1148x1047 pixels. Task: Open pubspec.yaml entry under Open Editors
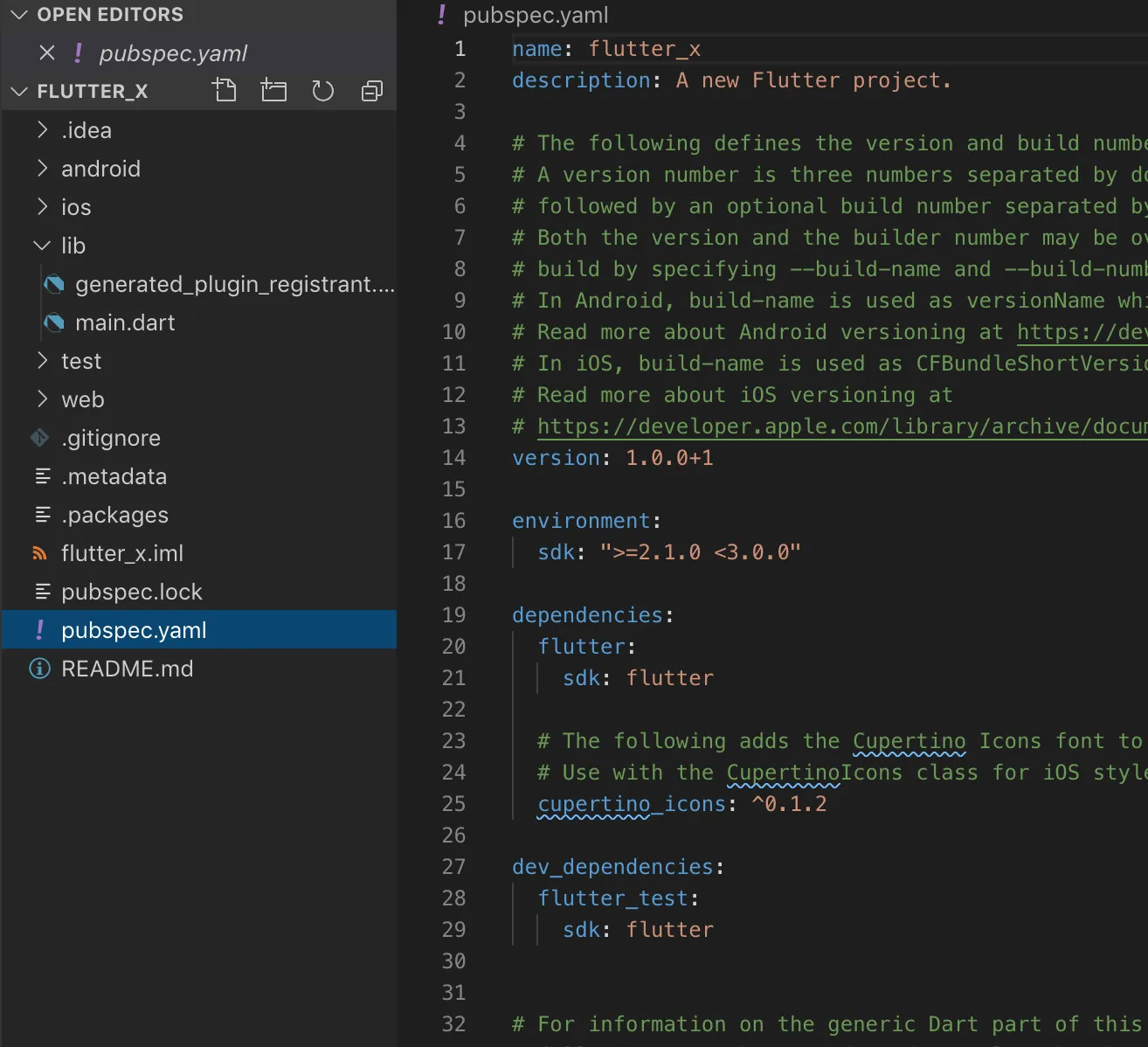tap(173, 53)
